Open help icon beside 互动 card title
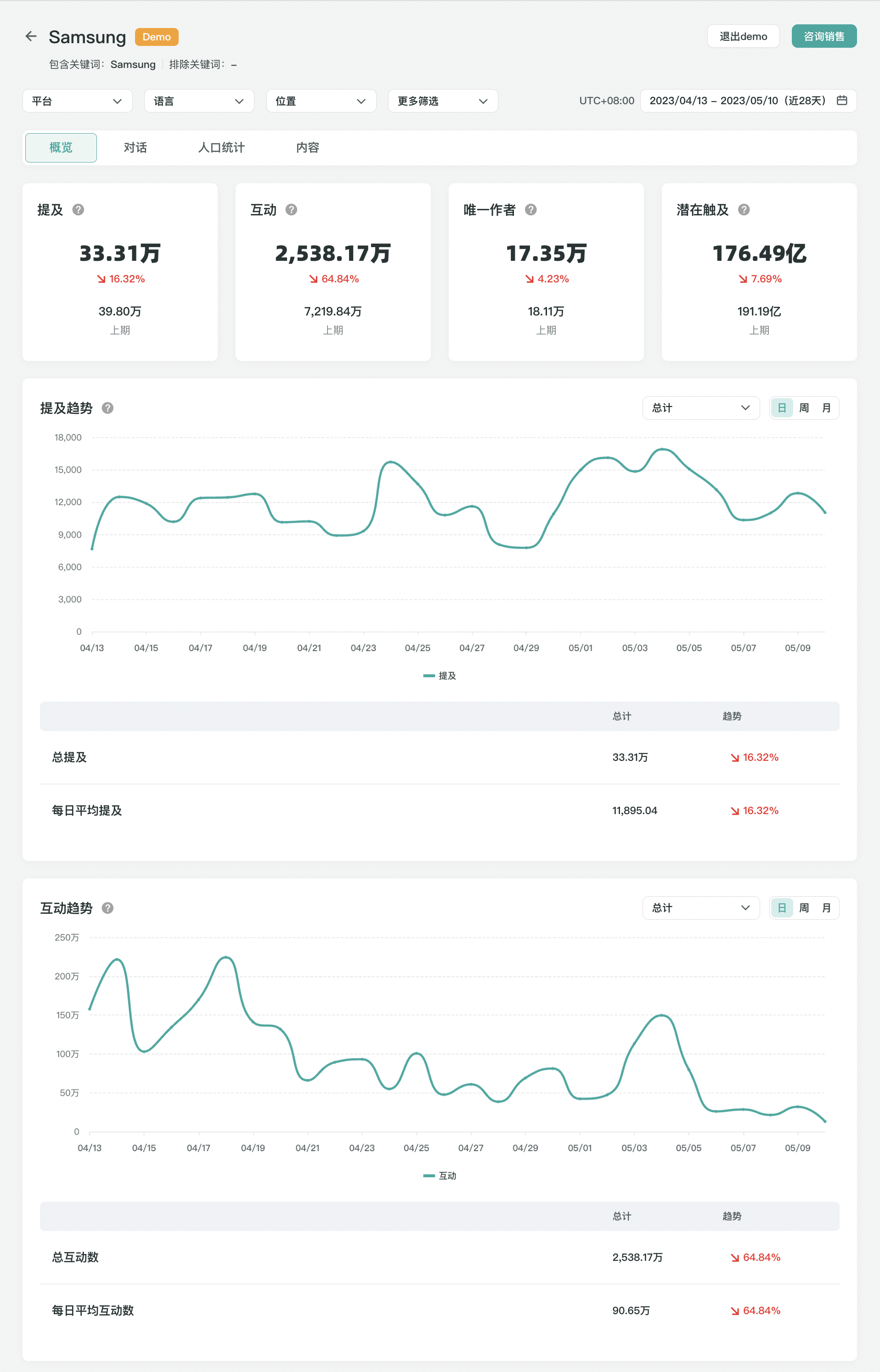This screenshot has height=1372, width=880. pyautogui.click(x=292, y=210)
